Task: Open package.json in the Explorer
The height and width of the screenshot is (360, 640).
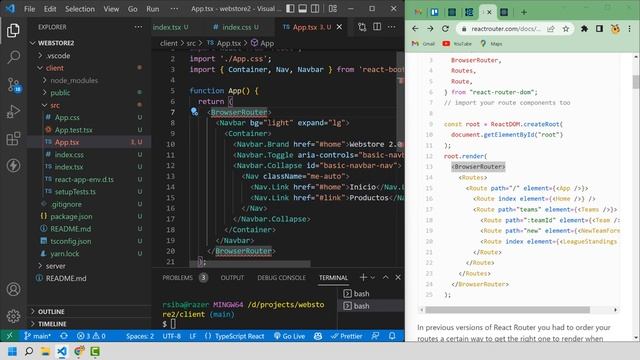Action: coord(71,216)
